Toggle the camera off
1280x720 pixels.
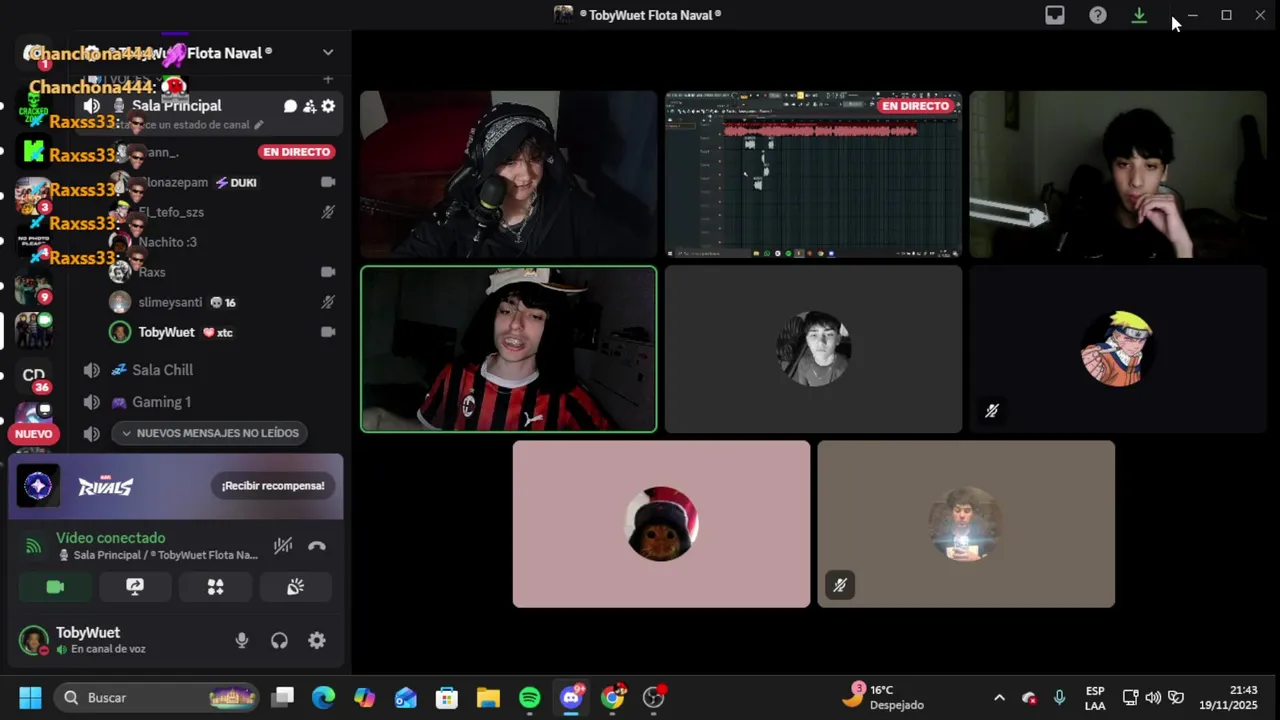tap(55, 587)
